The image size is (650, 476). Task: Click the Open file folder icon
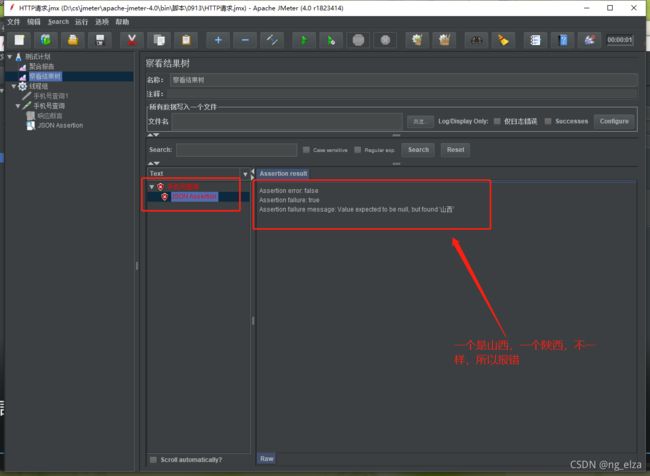click(73, 40)
